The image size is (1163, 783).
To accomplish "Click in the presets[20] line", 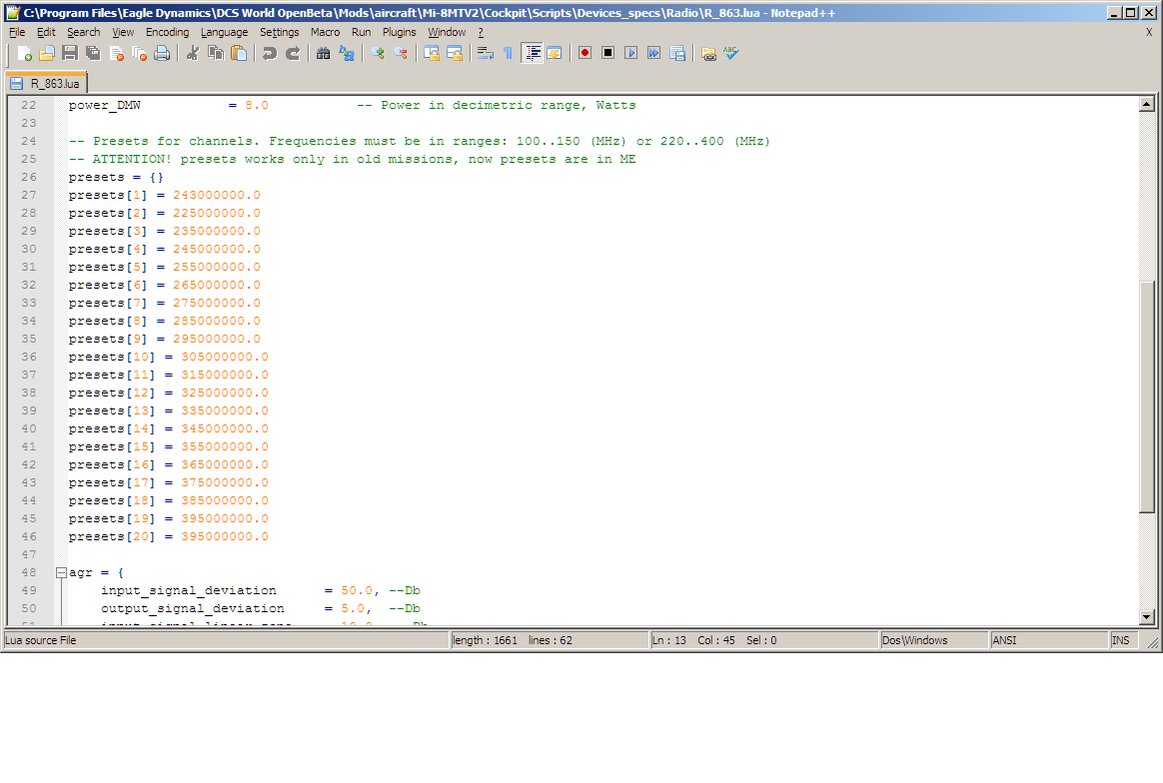I will click(168, 536).
